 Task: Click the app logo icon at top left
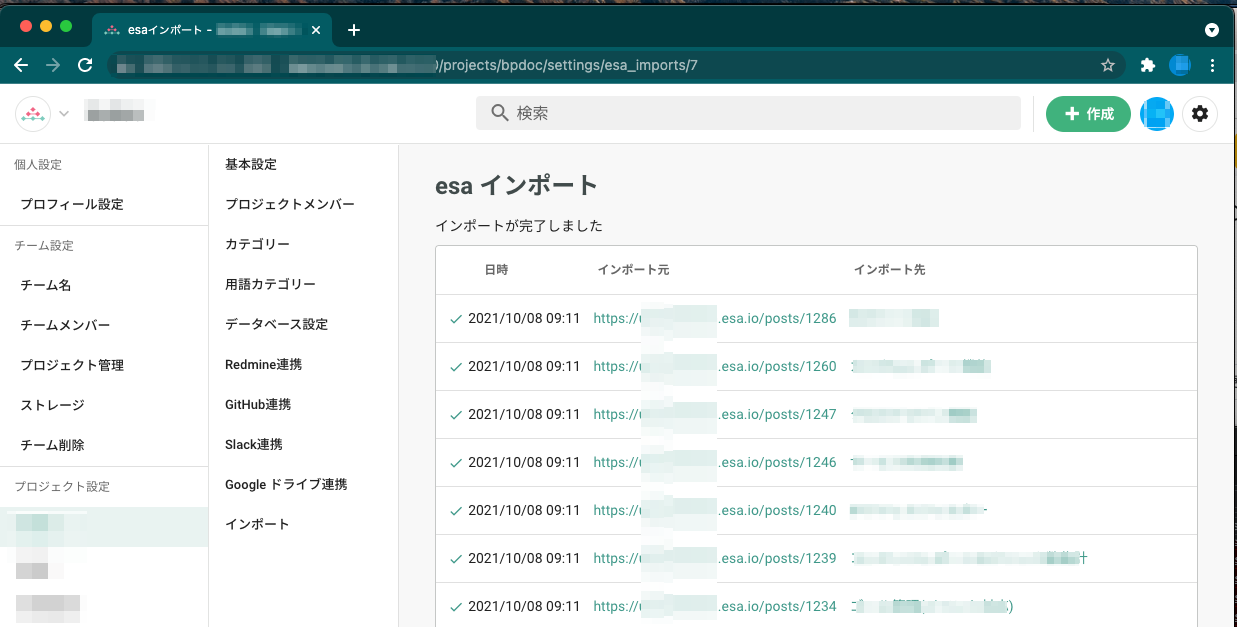pos(33,114)
